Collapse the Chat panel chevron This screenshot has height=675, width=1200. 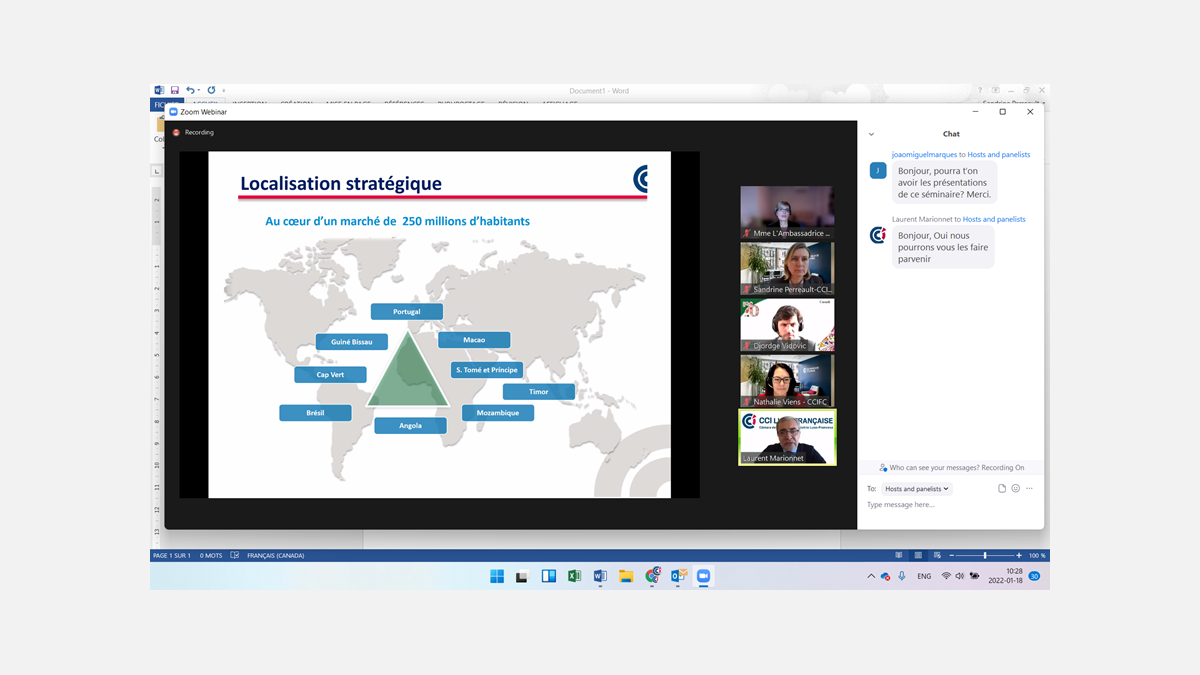point(871,134)
